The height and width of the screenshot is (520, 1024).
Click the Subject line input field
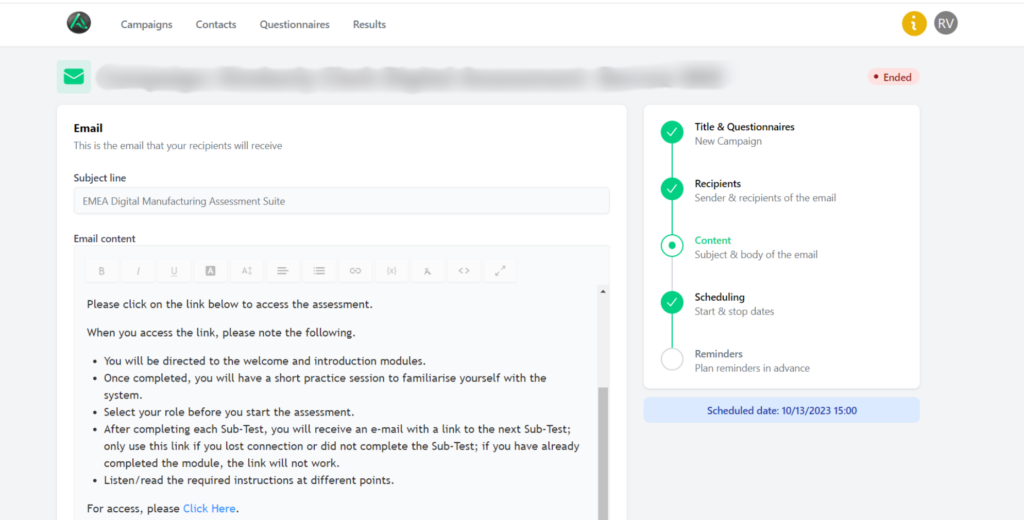pyautogui.click(x=341, y=201)
